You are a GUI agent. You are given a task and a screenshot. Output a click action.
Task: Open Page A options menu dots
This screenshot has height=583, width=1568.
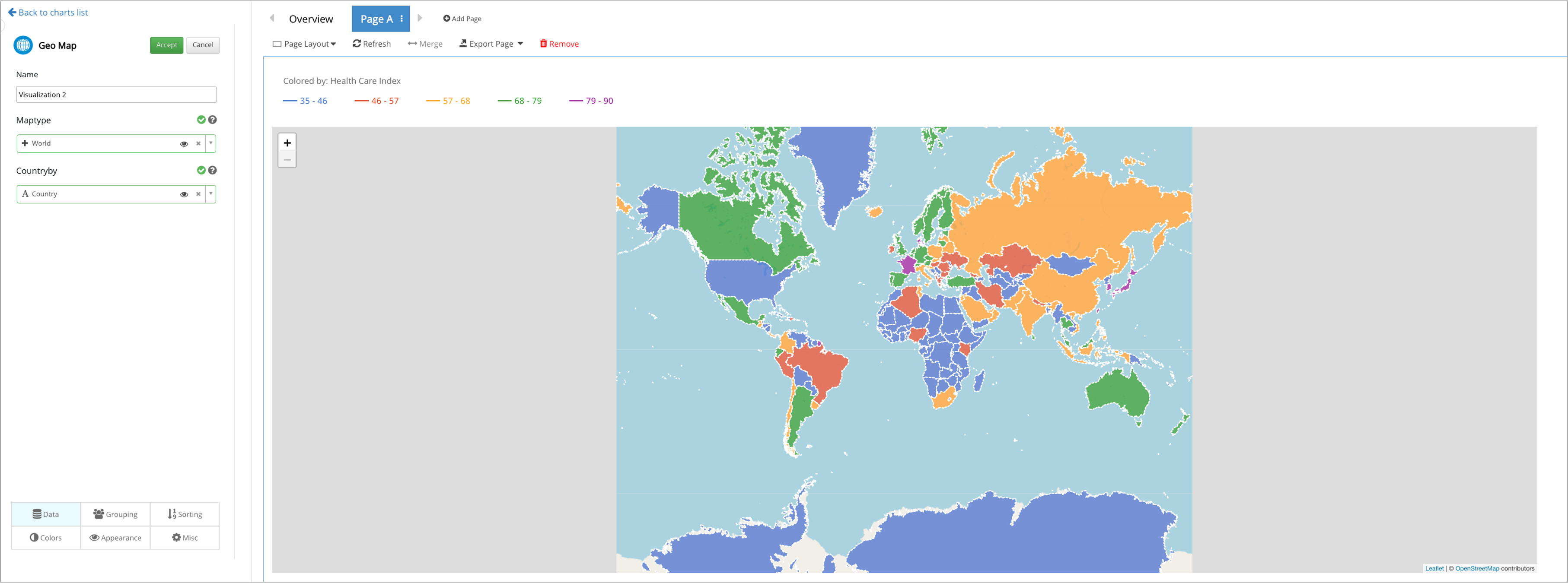[x=402, y=19]
